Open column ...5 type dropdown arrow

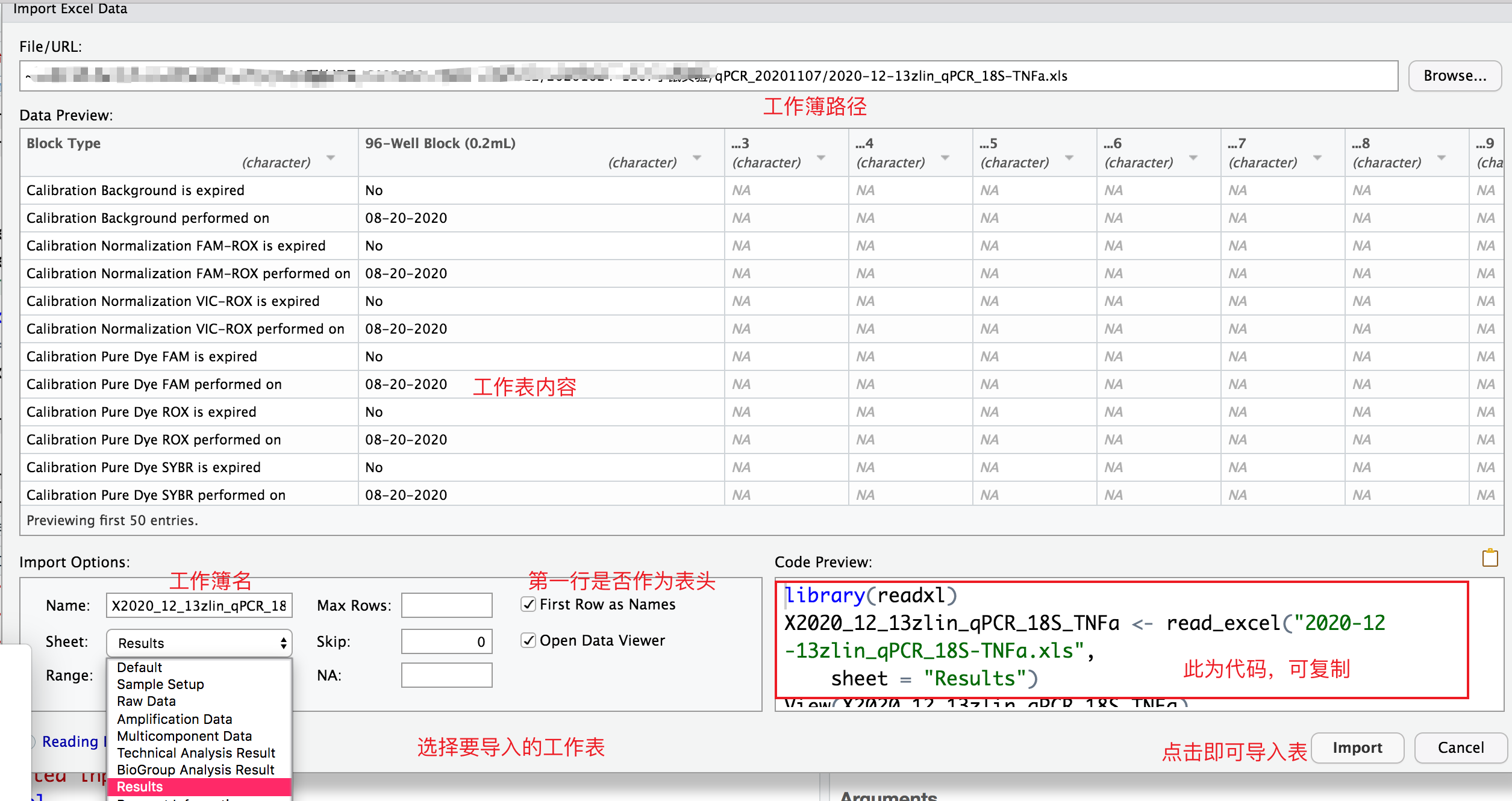point(1069,158)
